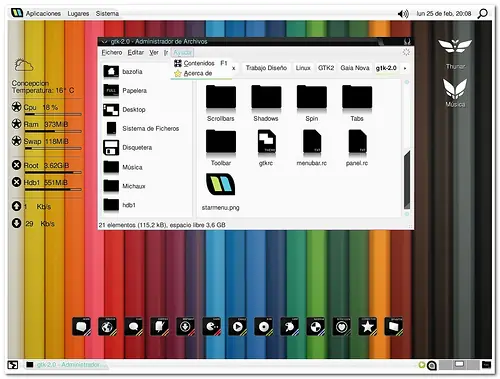Select the Tabs folder
Viewport: 500px width, 379px height.
pos(357,103)
